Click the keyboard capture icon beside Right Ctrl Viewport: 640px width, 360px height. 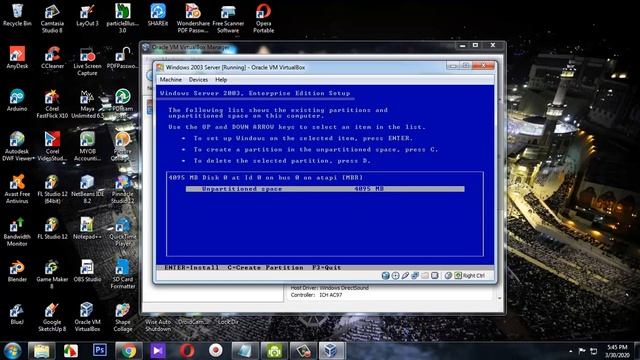458,276
